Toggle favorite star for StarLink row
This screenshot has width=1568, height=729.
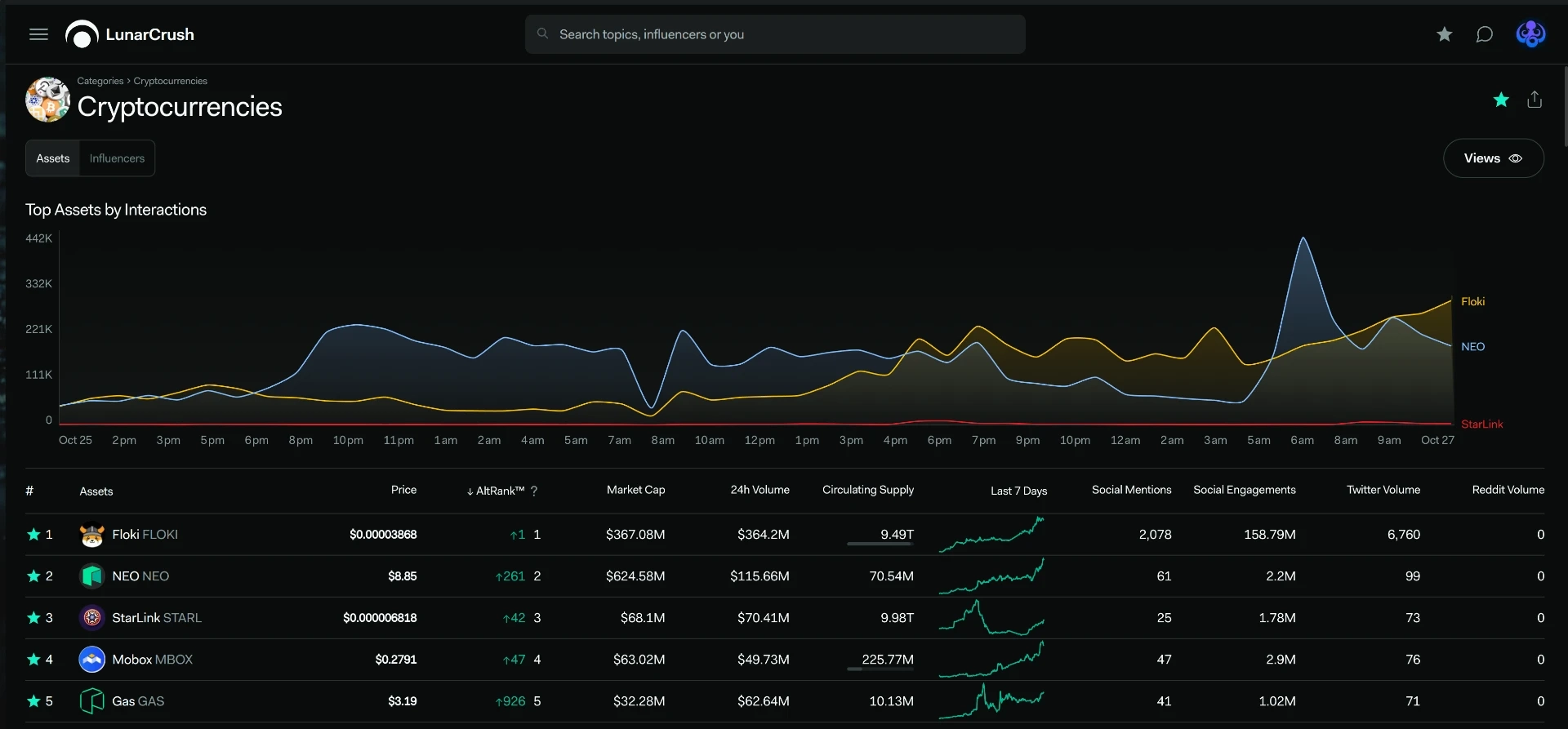(x=33, y=617)
